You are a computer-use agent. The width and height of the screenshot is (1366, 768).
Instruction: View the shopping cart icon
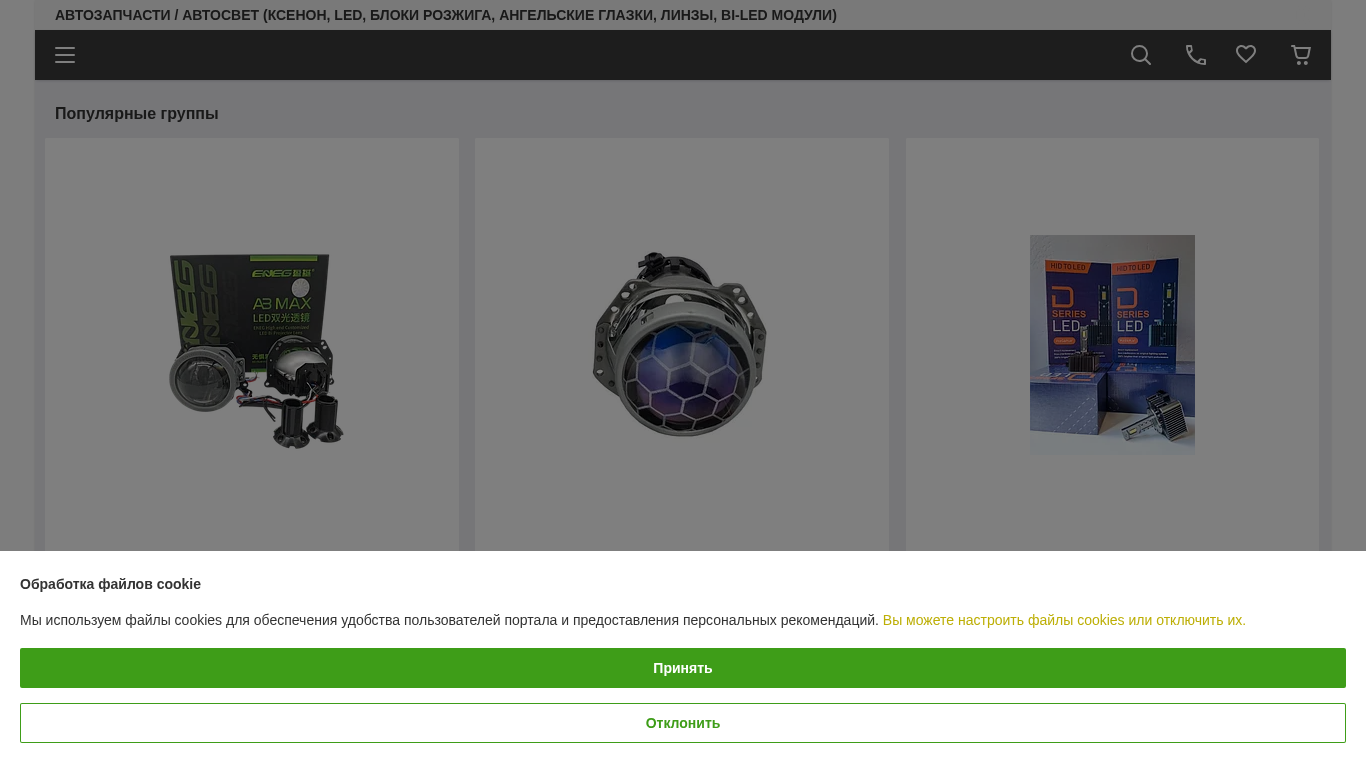pos(1301,55)
